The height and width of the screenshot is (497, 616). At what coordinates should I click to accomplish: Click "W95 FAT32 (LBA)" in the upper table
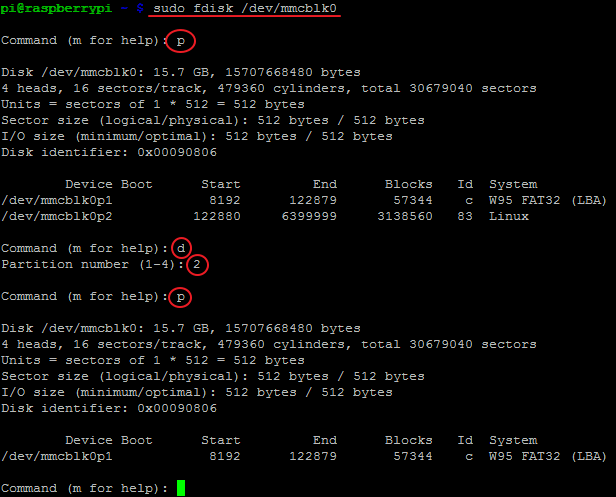tap(547, 200)
